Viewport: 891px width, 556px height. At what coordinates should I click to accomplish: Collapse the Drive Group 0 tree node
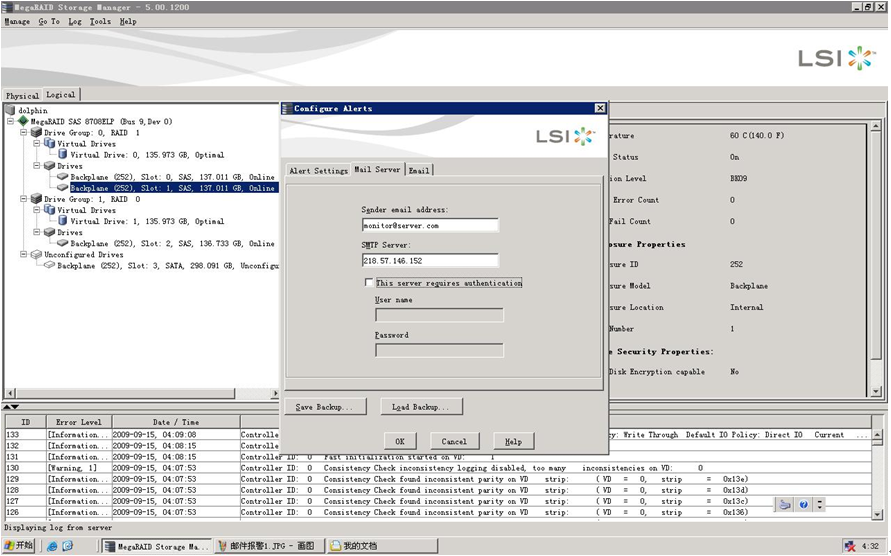tap(23, 132)
